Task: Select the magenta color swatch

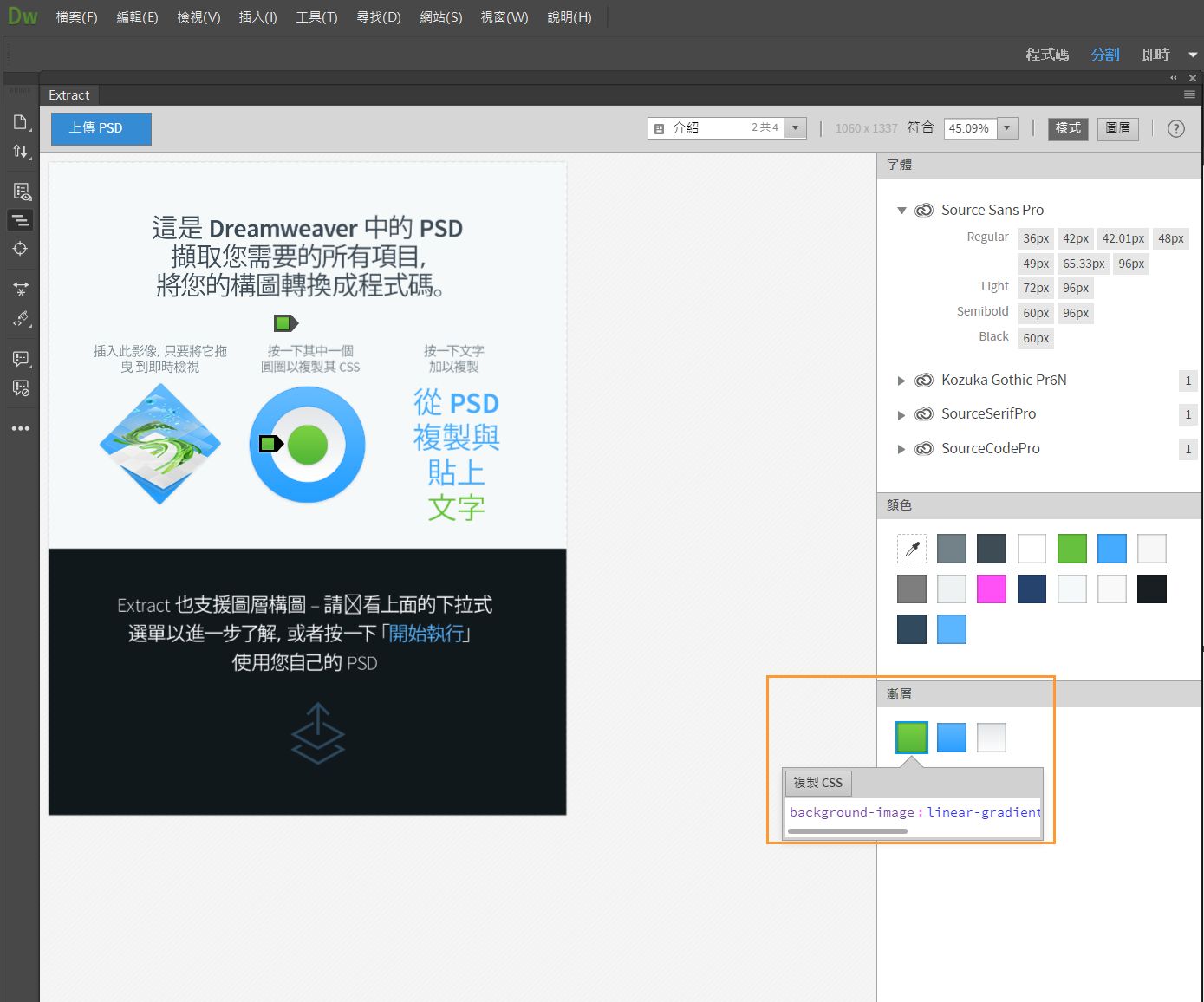Action: 992,589
